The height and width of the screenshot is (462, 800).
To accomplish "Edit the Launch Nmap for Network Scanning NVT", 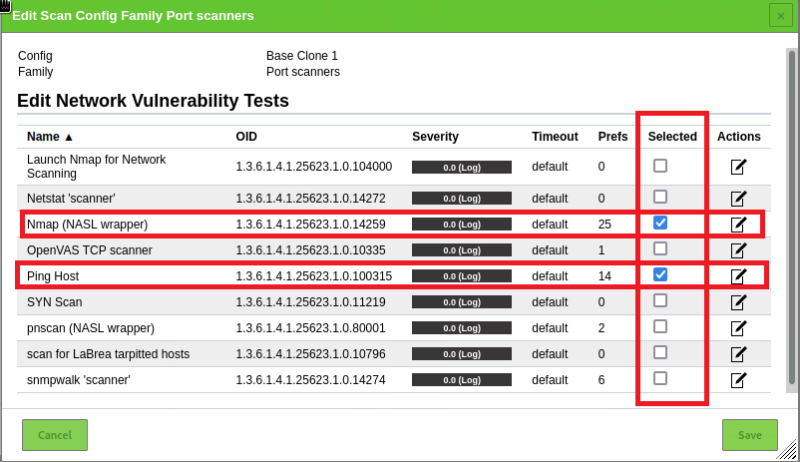I will (738, 167).
